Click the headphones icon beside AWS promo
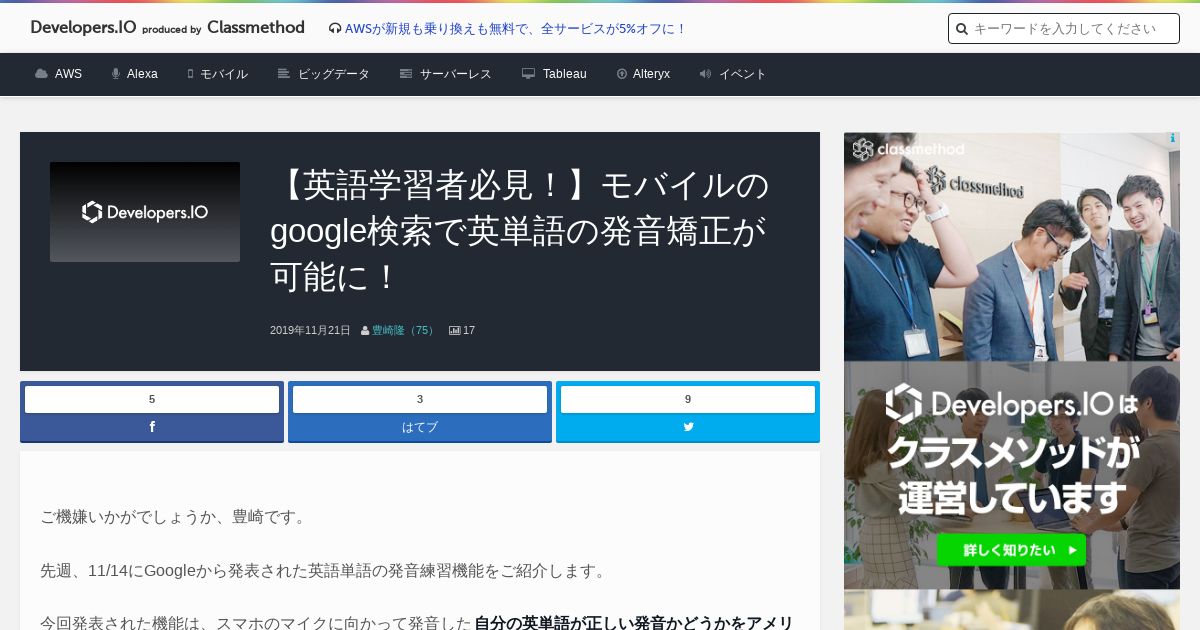This screenshot has width=1200, height=630. point(335,29)
